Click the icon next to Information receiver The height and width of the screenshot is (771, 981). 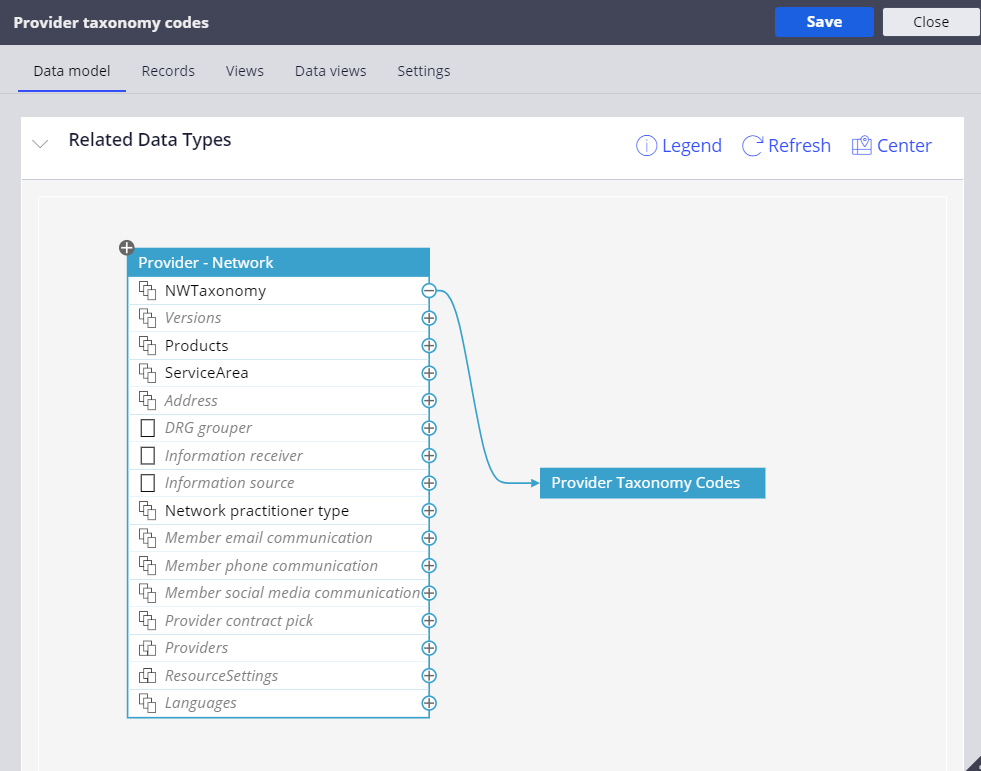tap(148, 456)
